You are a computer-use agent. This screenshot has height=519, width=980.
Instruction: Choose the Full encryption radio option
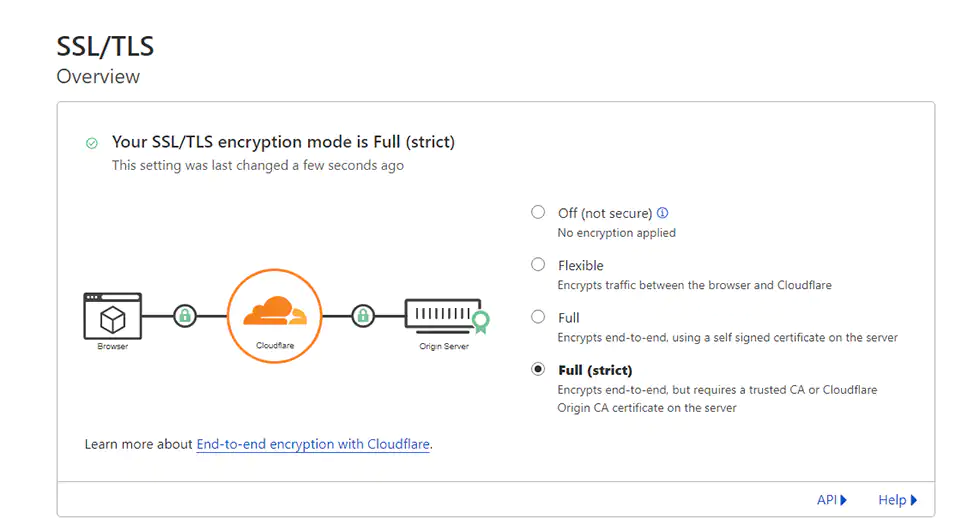tap(538, 317)
